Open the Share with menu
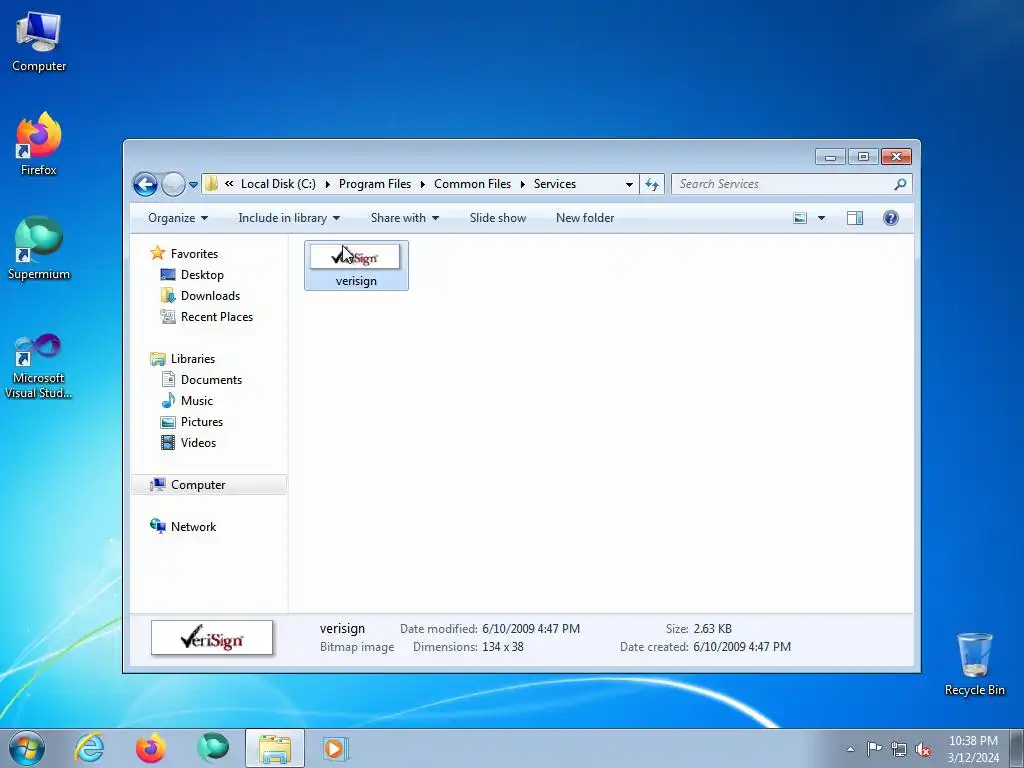This screenshot has width=1024, height=768. coord(405,218)
